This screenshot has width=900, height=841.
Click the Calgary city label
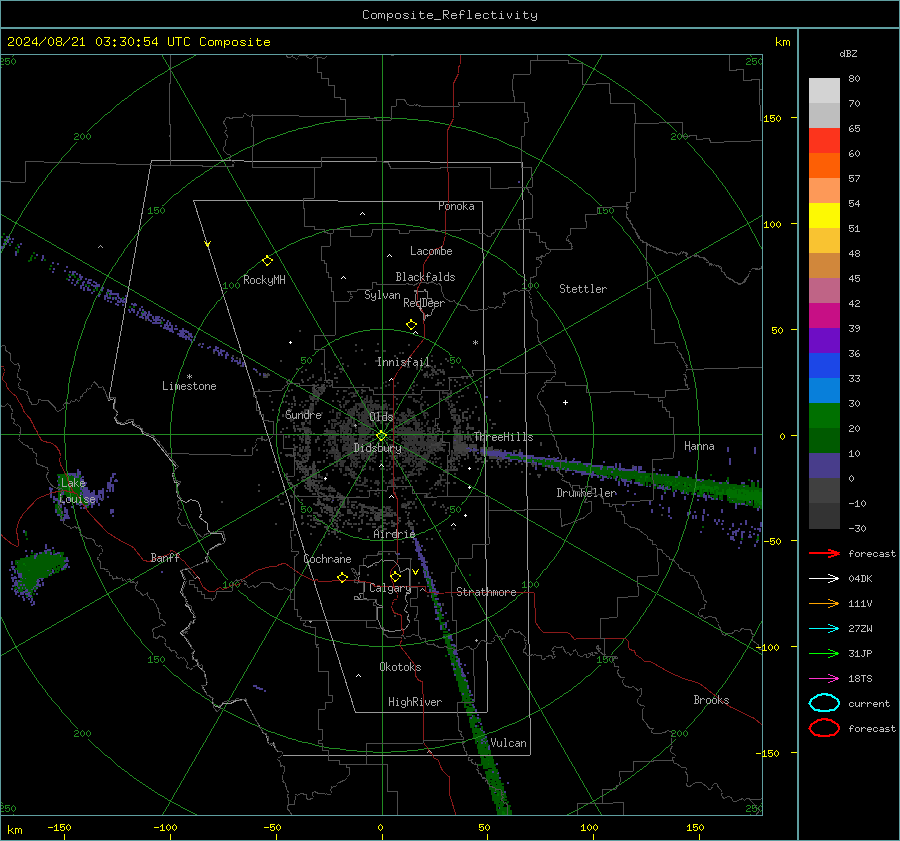click(390, 588)
